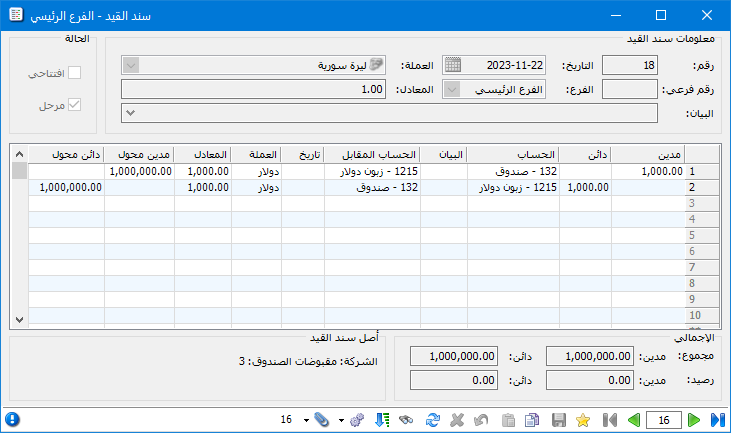
Task: Select row 2 header in the grid
Action: pos(702,187)
